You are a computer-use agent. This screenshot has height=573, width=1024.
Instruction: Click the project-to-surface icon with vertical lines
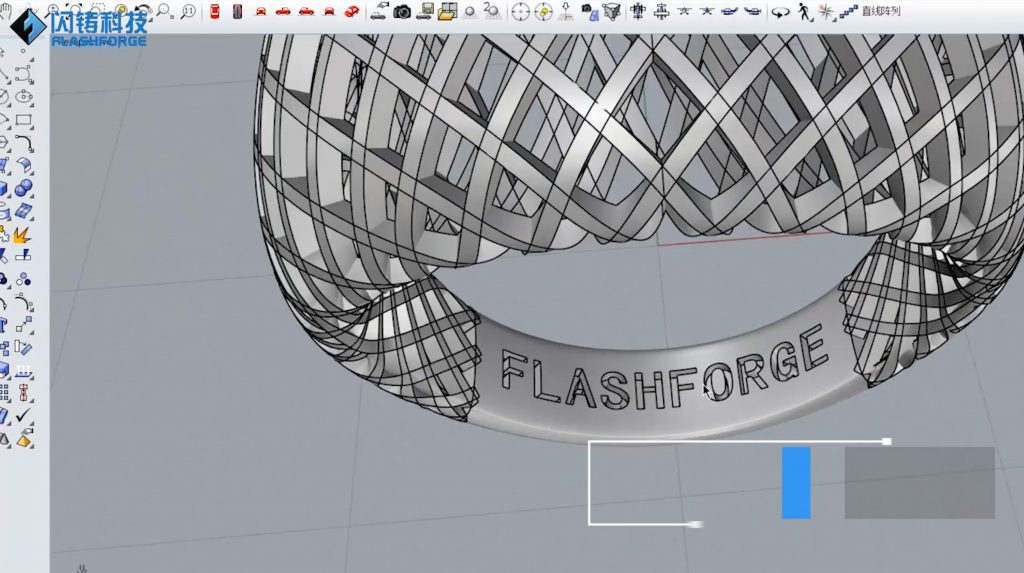(24, 371)
